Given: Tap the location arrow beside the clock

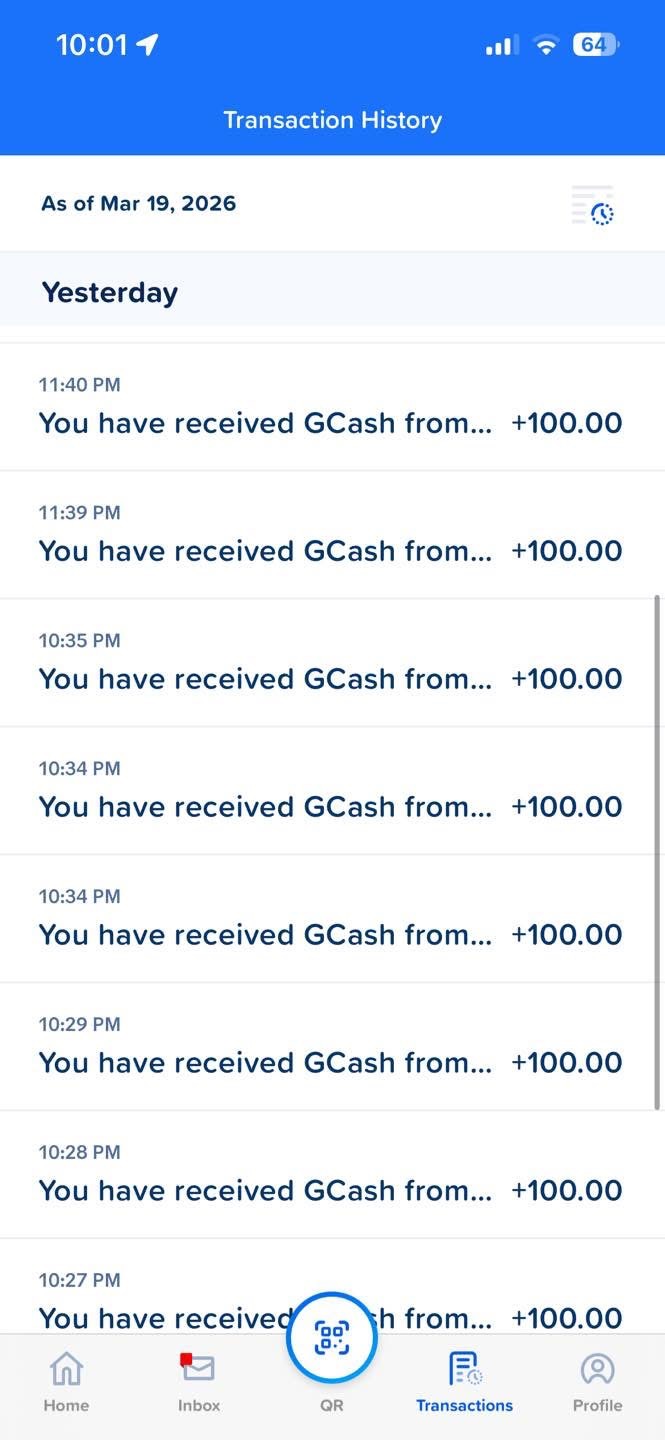Looking at the screenshot, I should click(147, 45).
